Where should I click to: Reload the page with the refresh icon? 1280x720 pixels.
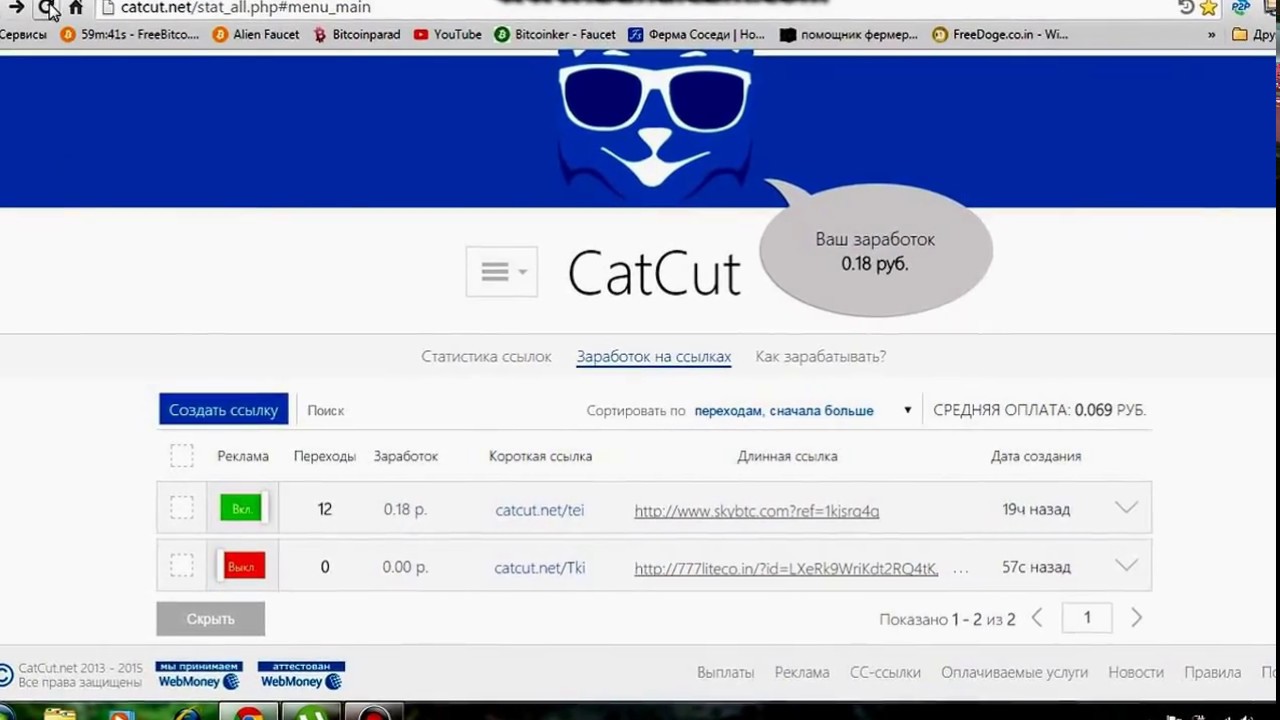(x=46, y=7)
